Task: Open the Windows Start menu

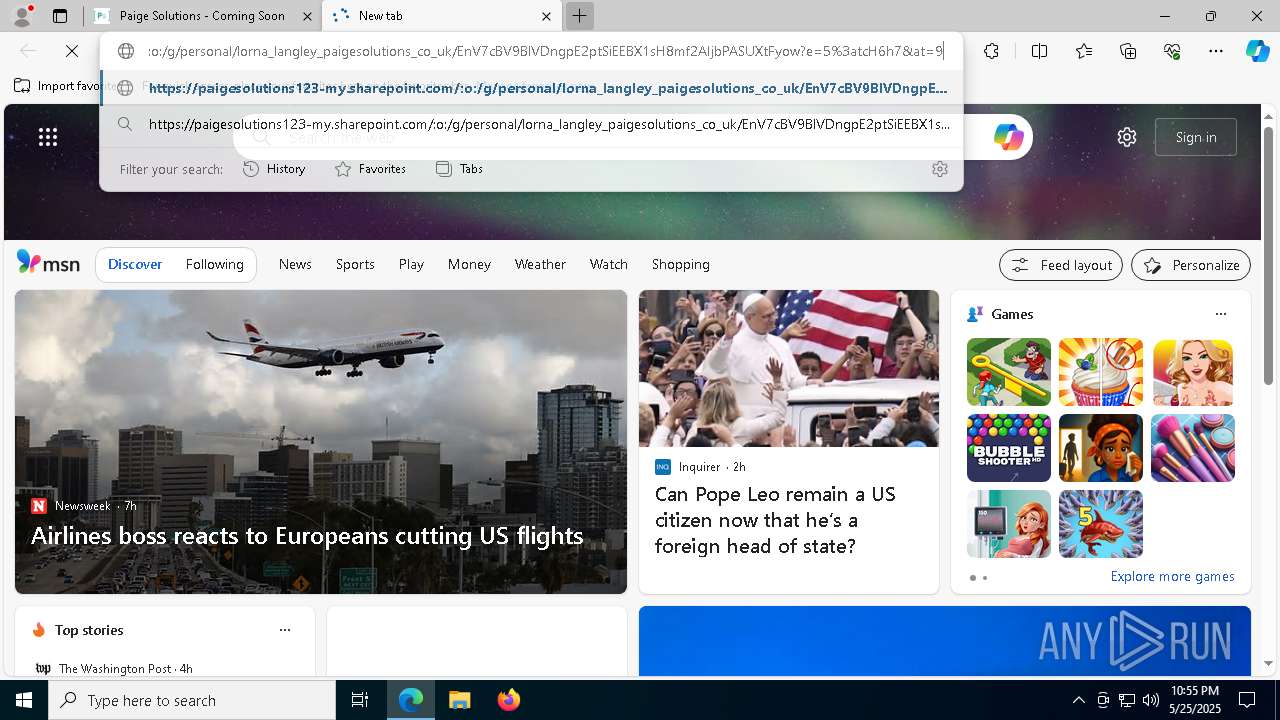Action: (24, 700)
